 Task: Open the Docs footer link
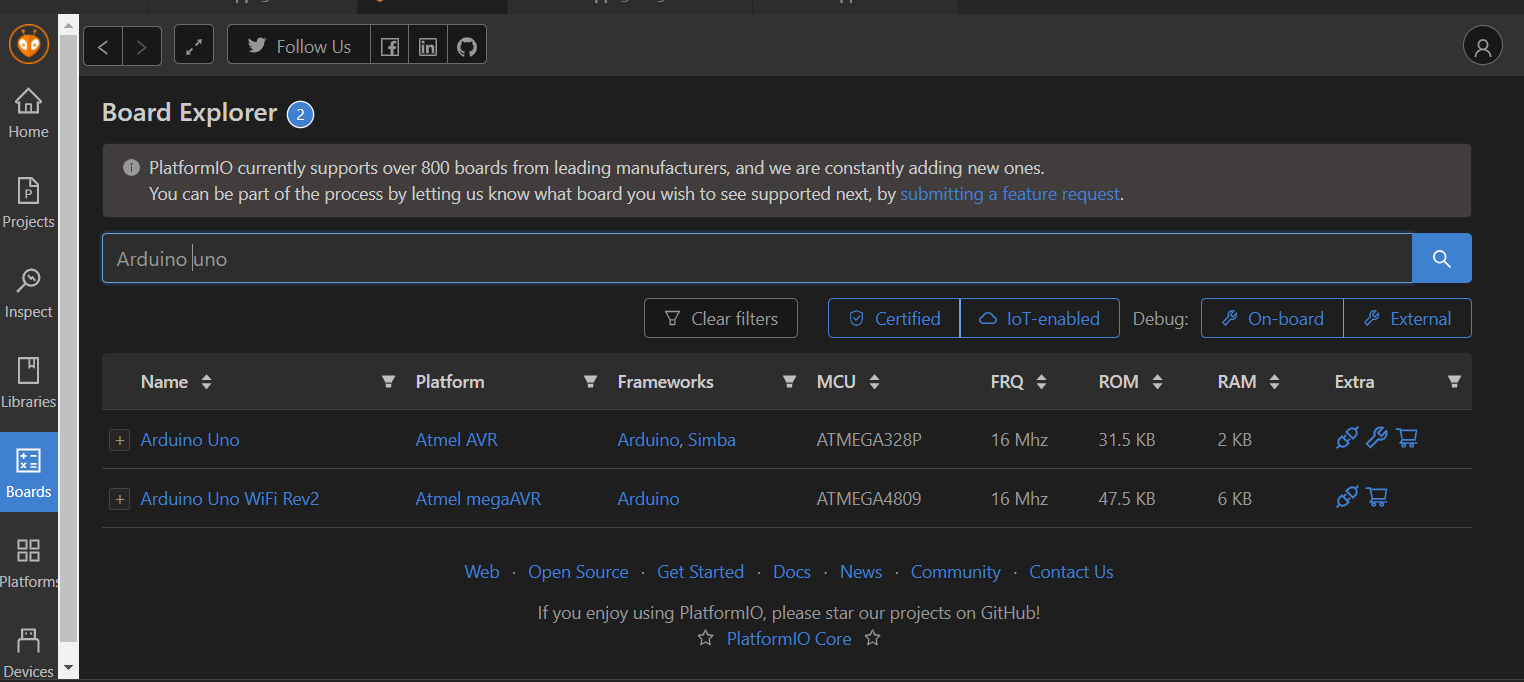tap(792, 572)
